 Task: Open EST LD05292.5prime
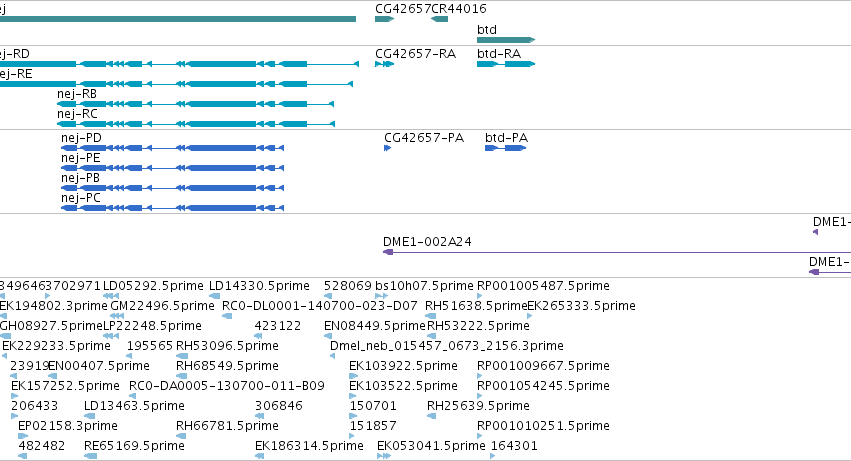click(x=153, y=286)
